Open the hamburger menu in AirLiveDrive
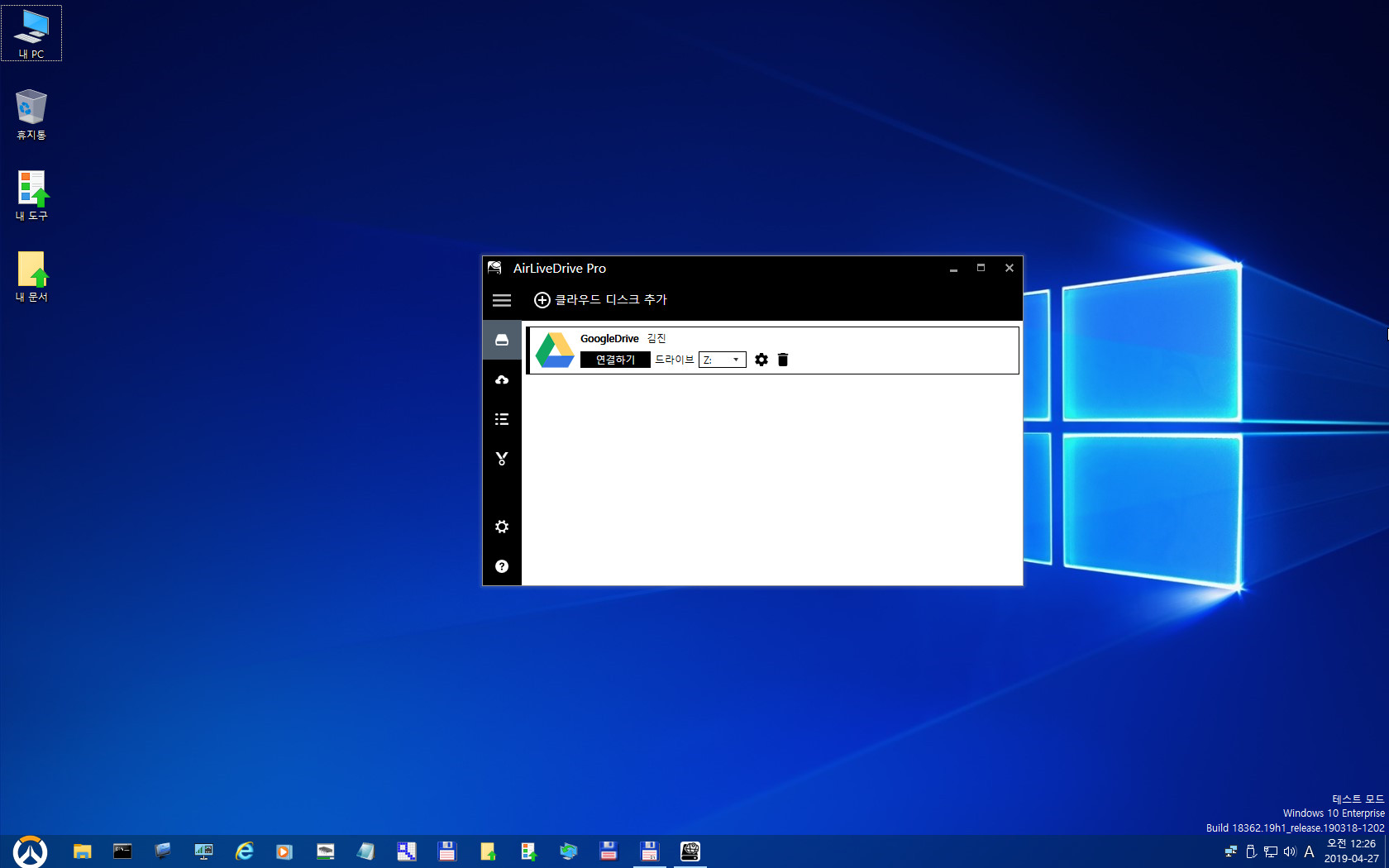 pos(502,300)
